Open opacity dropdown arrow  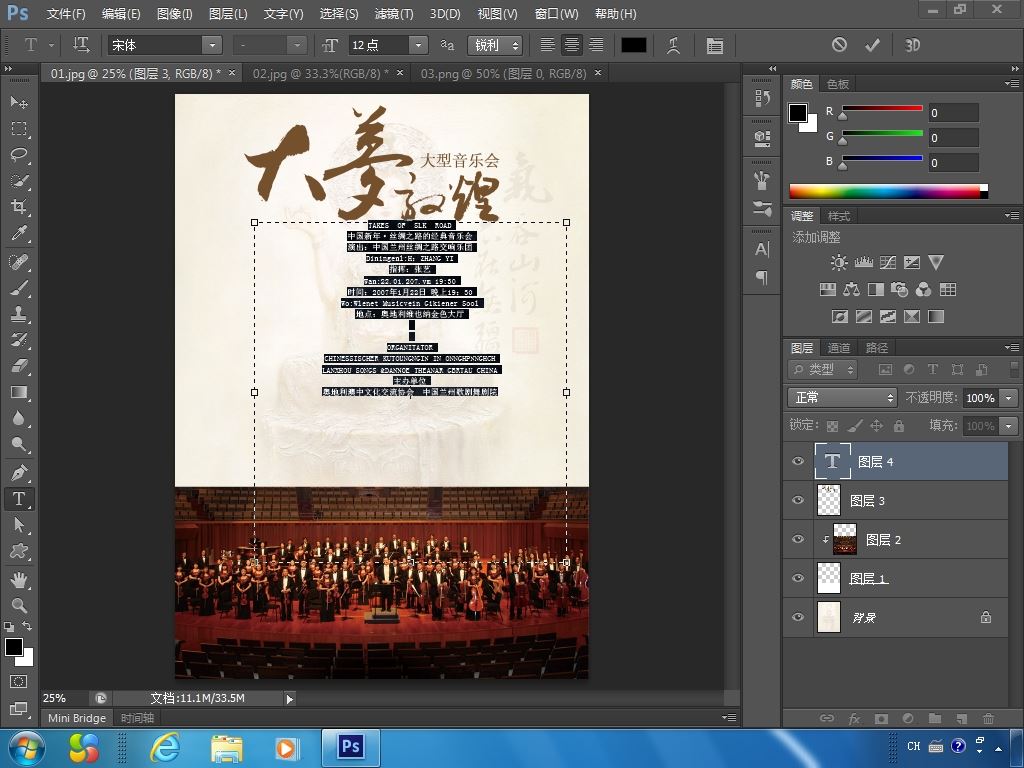(1009, 398)
